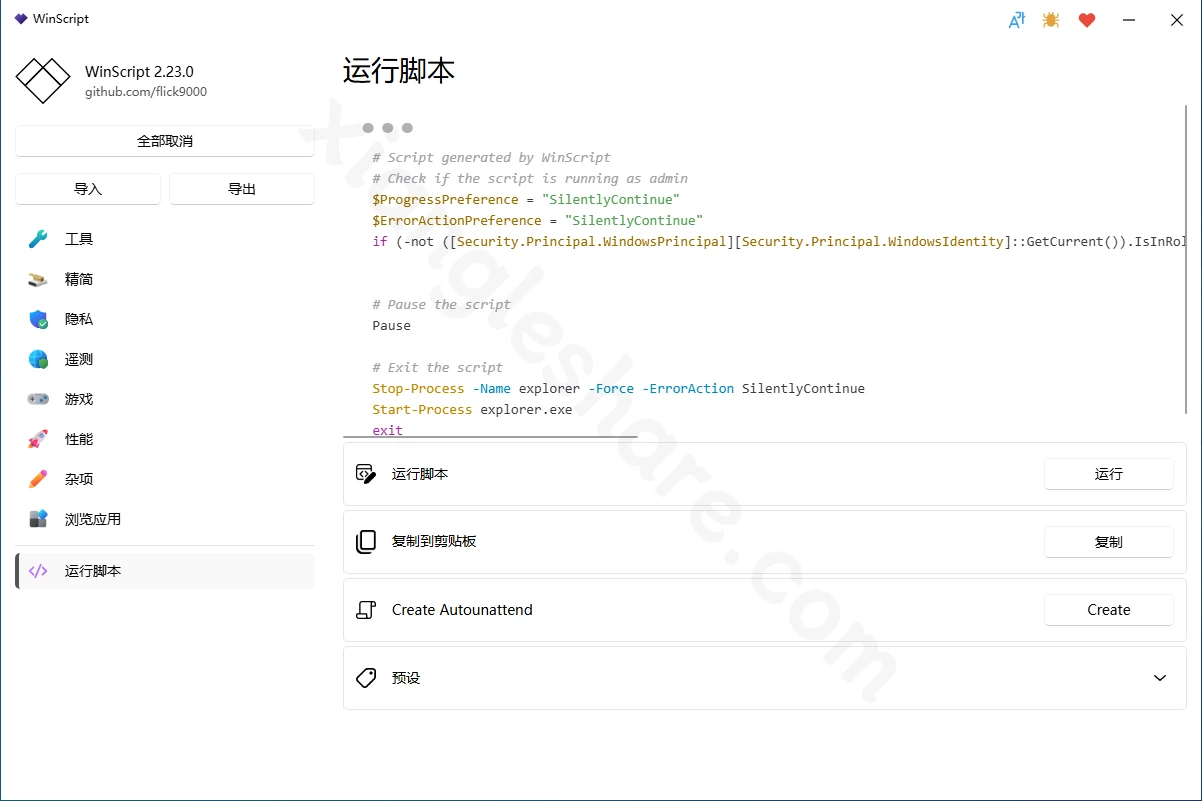The height and width of the screenshot is (801, 1202).
Task: Click the 'WinScript 2.23.0' version text
Action: [x=139, y=72]
